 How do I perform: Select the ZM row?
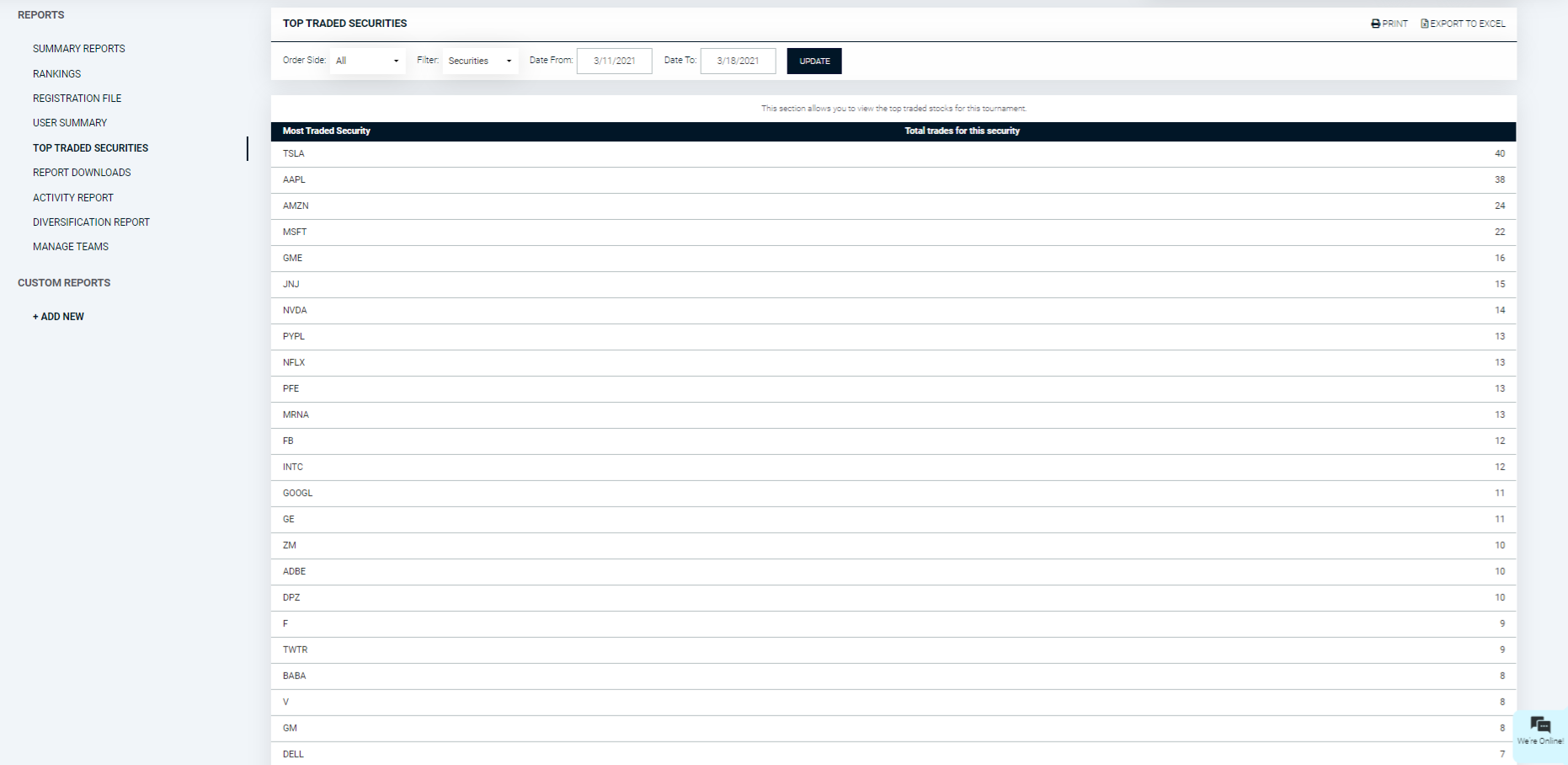pyautogui.click(x=893, y=545)
